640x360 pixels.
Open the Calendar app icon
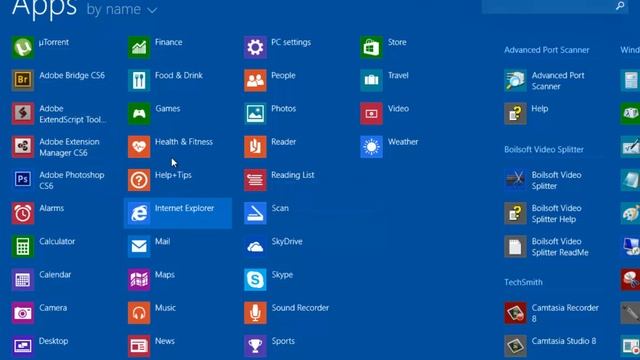pyautogui.click(x=22, y=280)
